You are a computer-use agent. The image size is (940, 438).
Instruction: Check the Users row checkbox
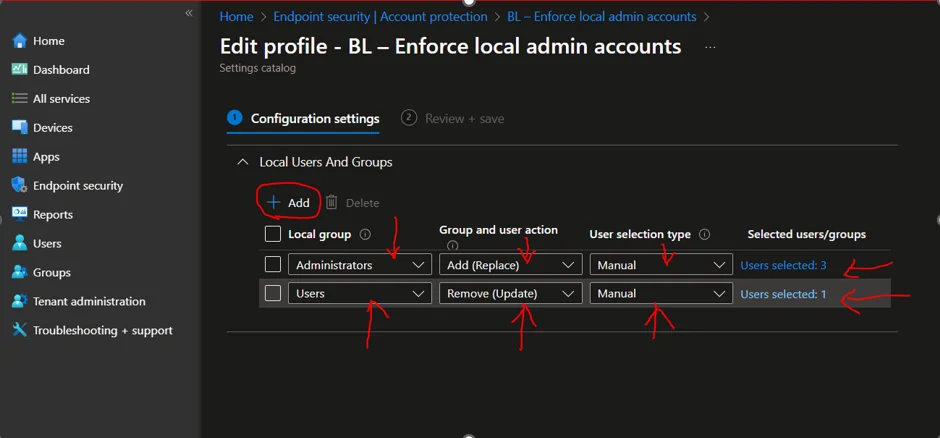tap(273, 294)
